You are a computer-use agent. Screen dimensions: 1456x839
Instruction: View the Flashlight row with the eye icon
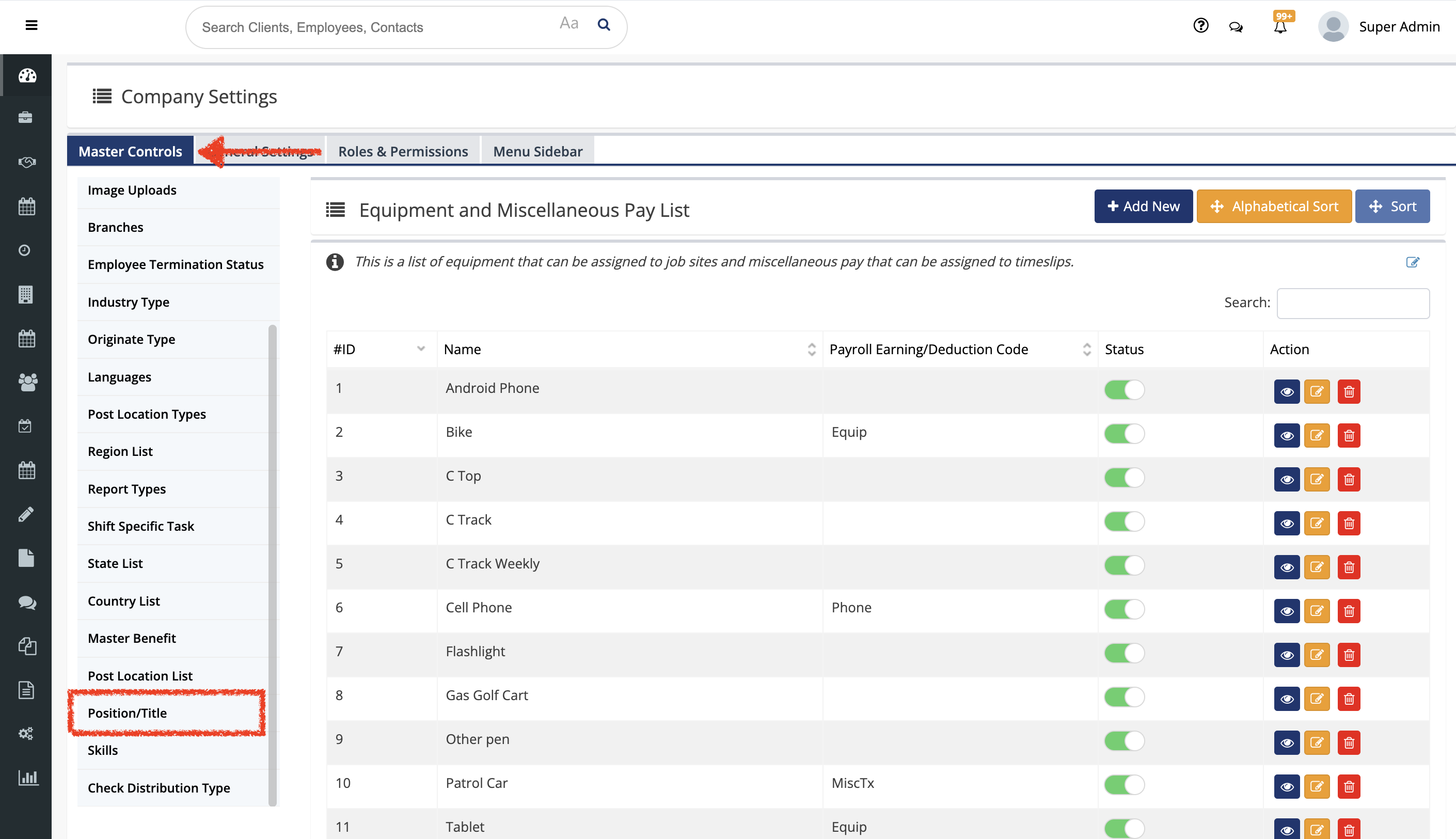(1287, 655)
